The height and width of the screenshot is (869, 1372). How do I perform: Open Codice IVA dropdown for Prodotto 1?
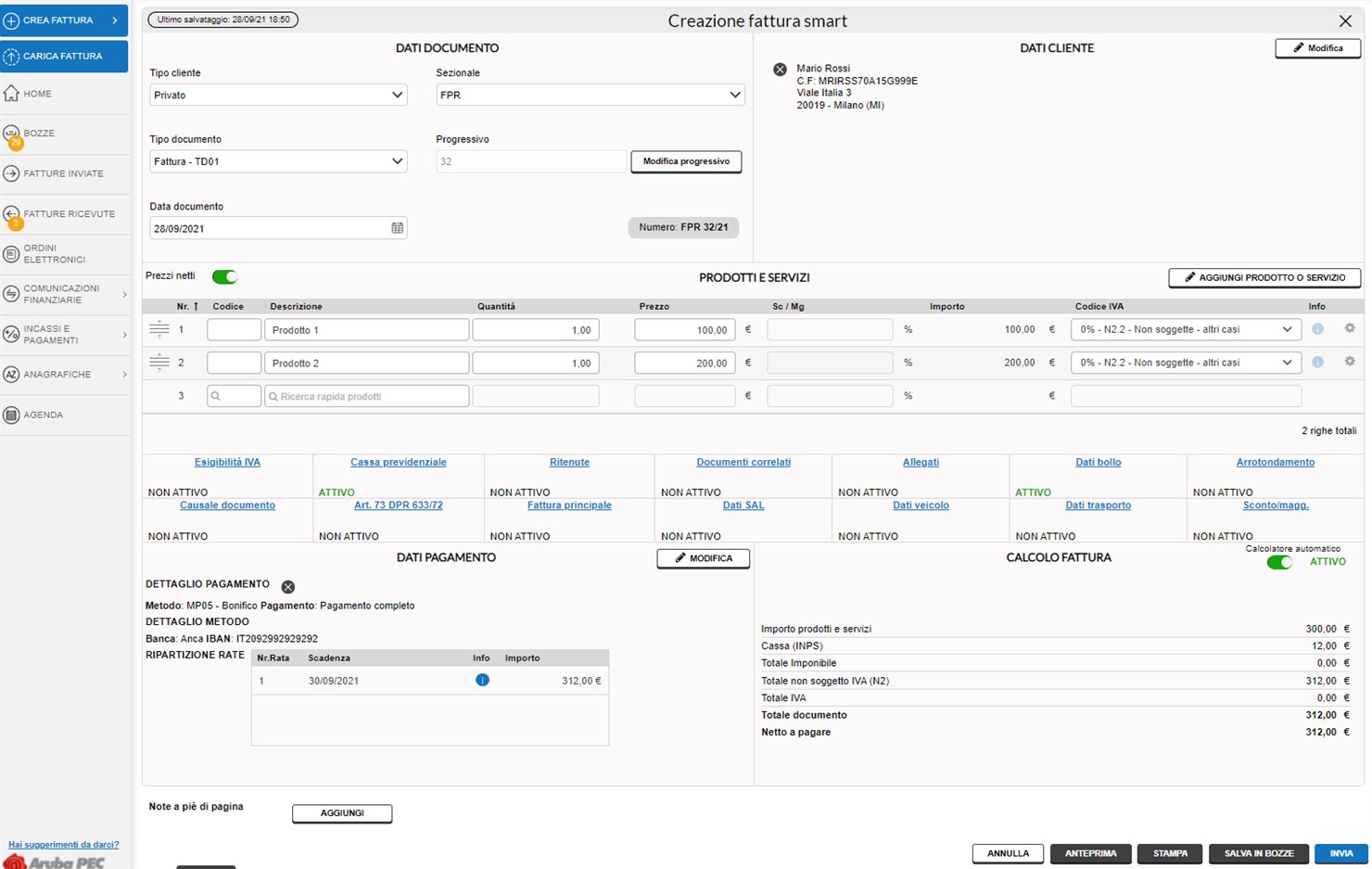click(1186, 329)
